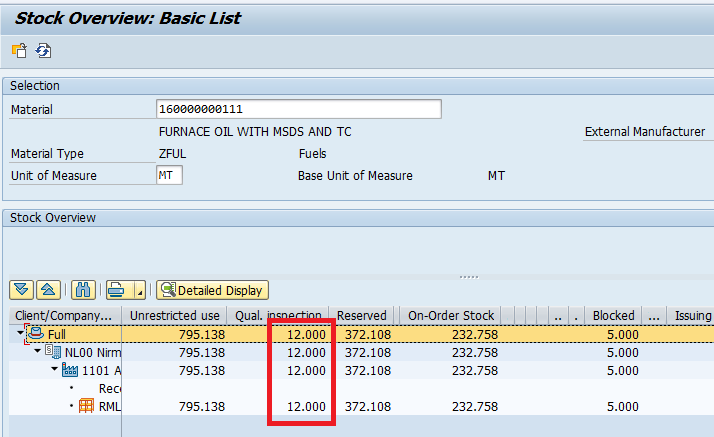Screen dimensions: 714x437
Task: Click the new selection icon in top toolbar
Action: click(x=19, y=51)
